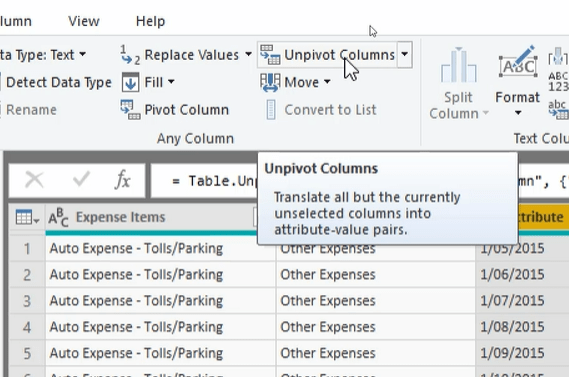Click the fx function icon
Screen dimensions: 569x377
tap(123, 180)
